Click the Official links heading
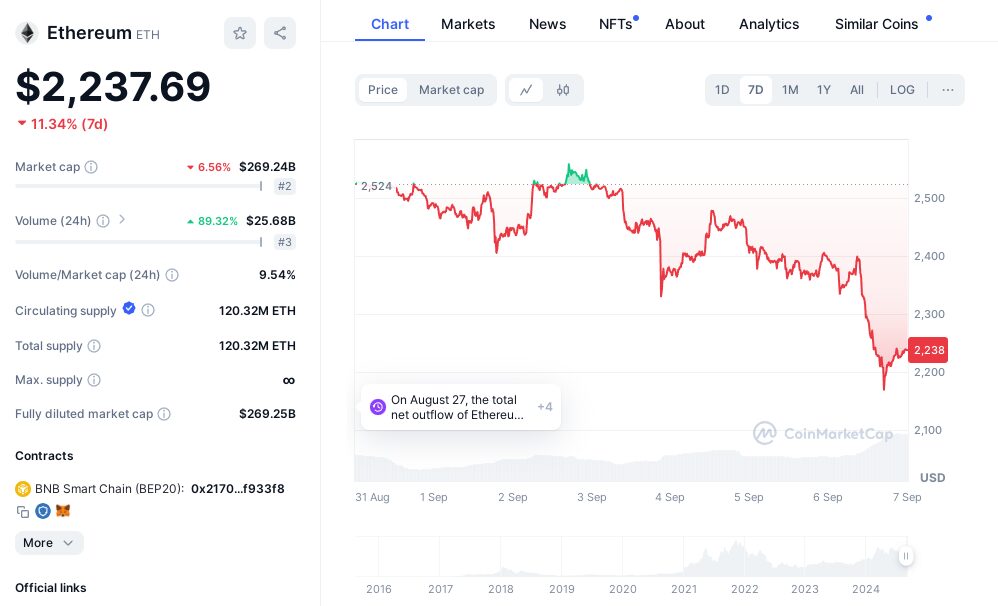The height and width of the screenshot is (606, 998). click(50, 588)
